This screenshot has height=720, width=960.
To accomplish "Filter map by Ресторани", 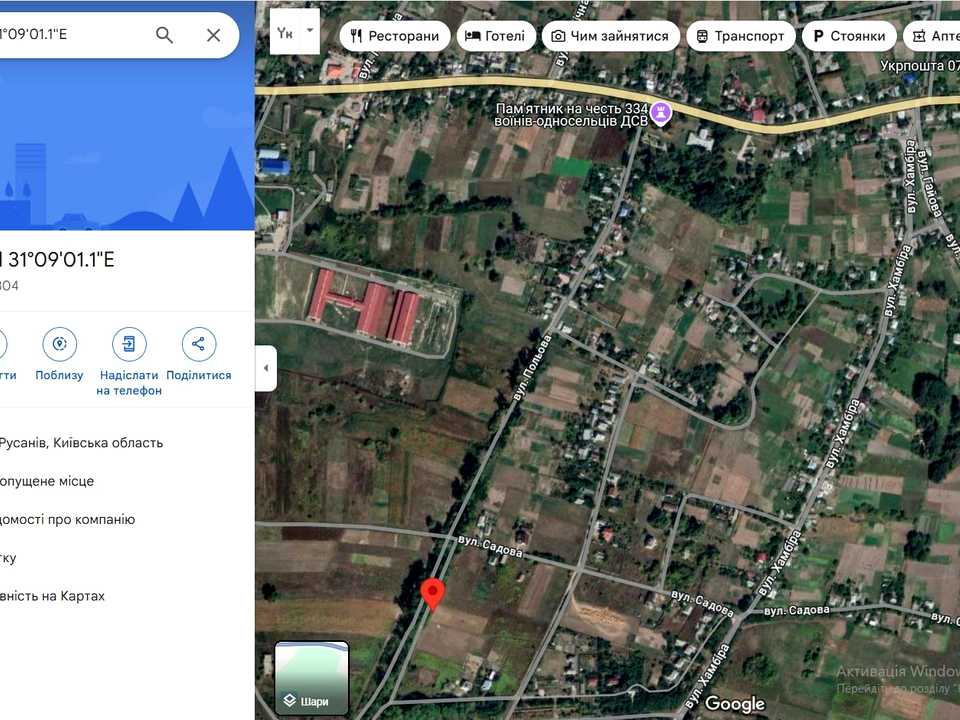I will [x=395, y=36].
